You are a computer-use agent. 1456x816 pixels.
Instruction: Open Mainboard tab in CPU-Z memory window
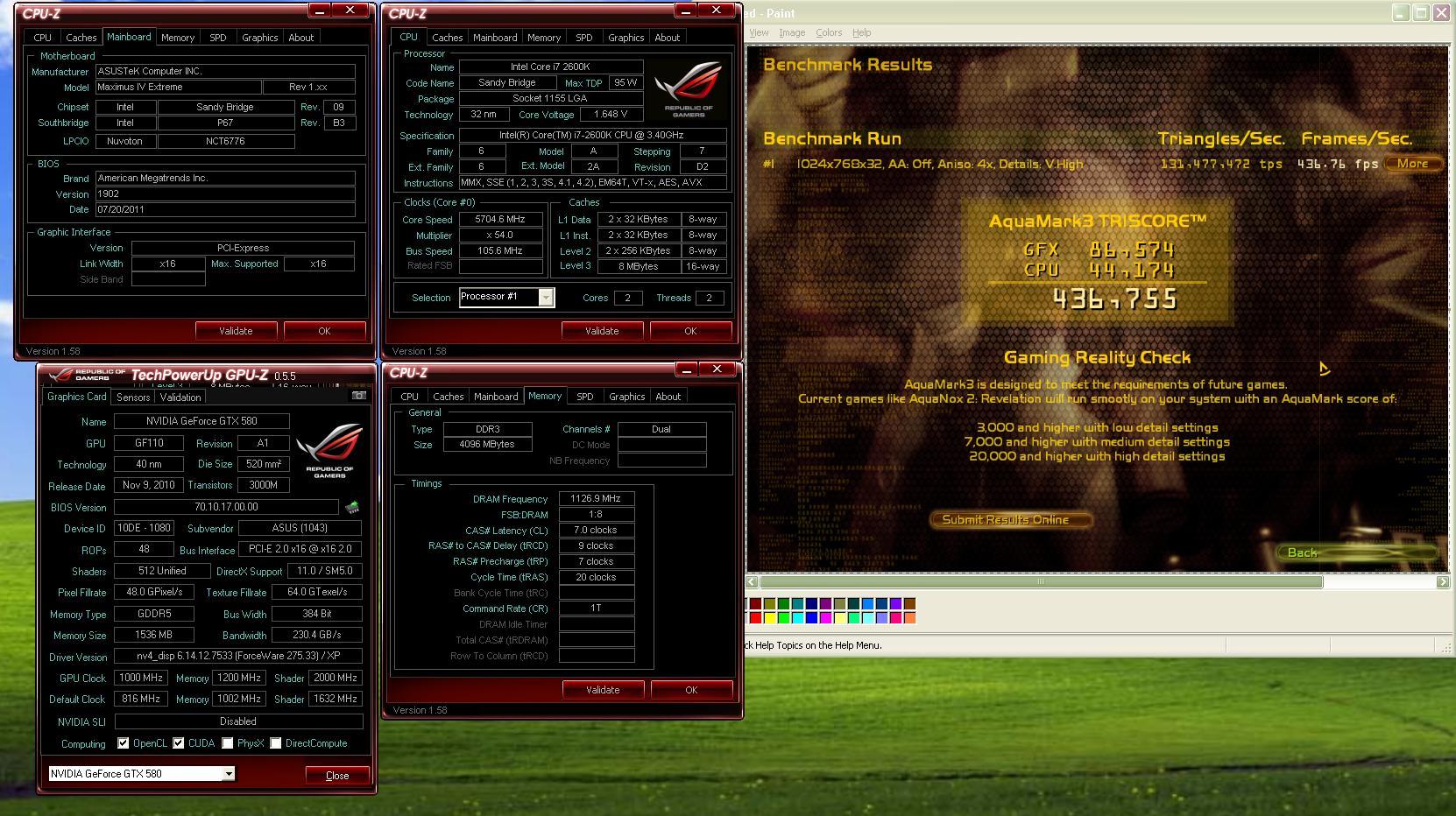(x=496, y=397)
